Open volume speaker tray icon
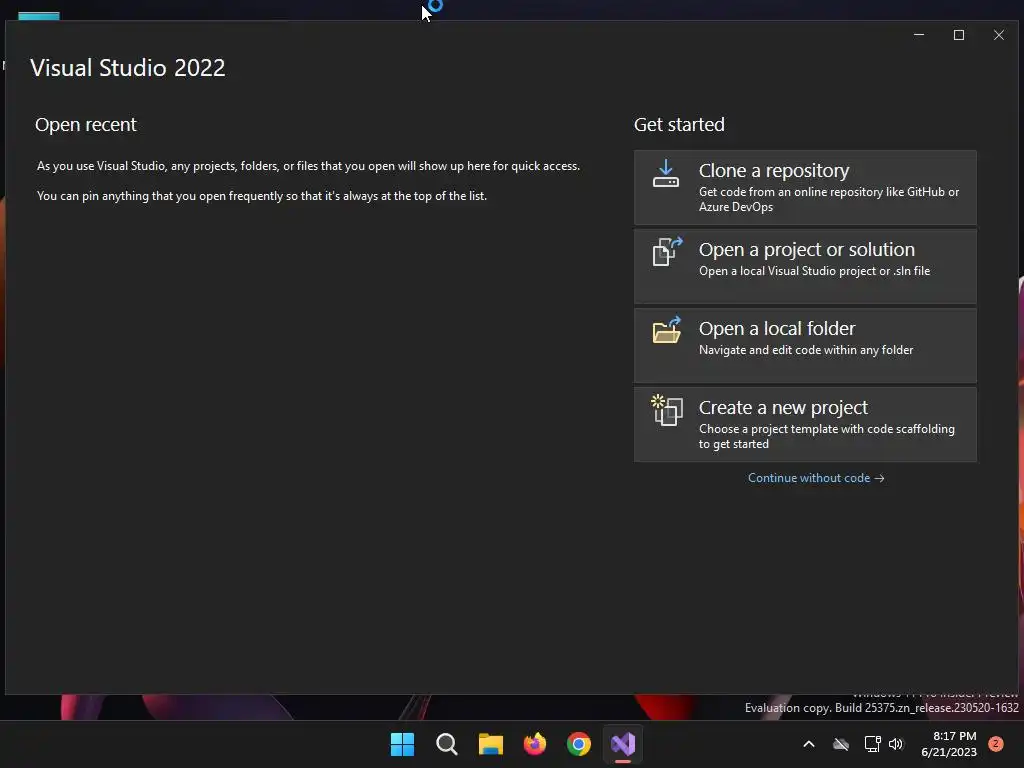This screenshot has width=1024, height=768. pos(896,744)
